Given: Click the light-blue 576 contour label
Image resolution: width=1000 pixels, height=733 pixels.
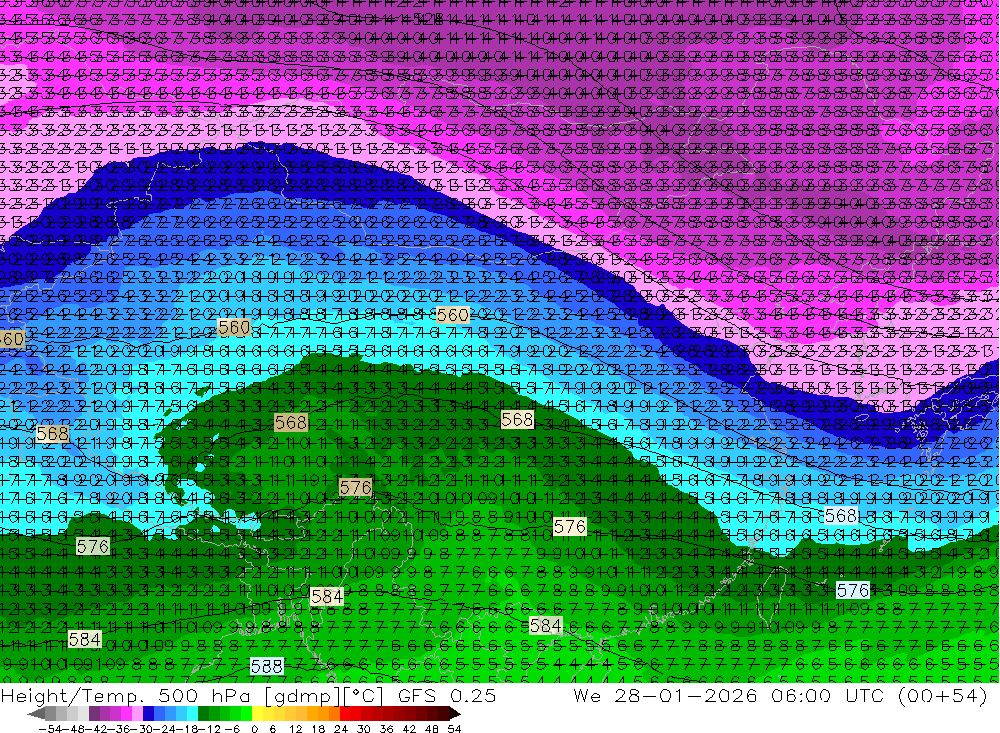Looking at the screenshot, I should click(853, 590).
